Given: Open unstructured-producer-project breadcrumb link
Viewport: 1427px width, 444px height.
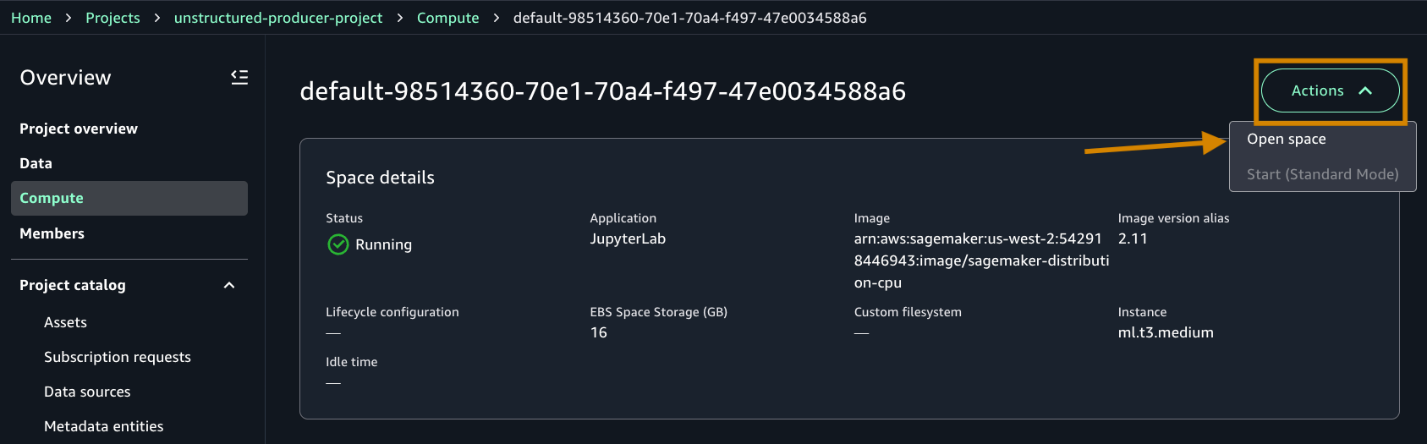Looking at the screenshot, I should [x=278, y=18].
